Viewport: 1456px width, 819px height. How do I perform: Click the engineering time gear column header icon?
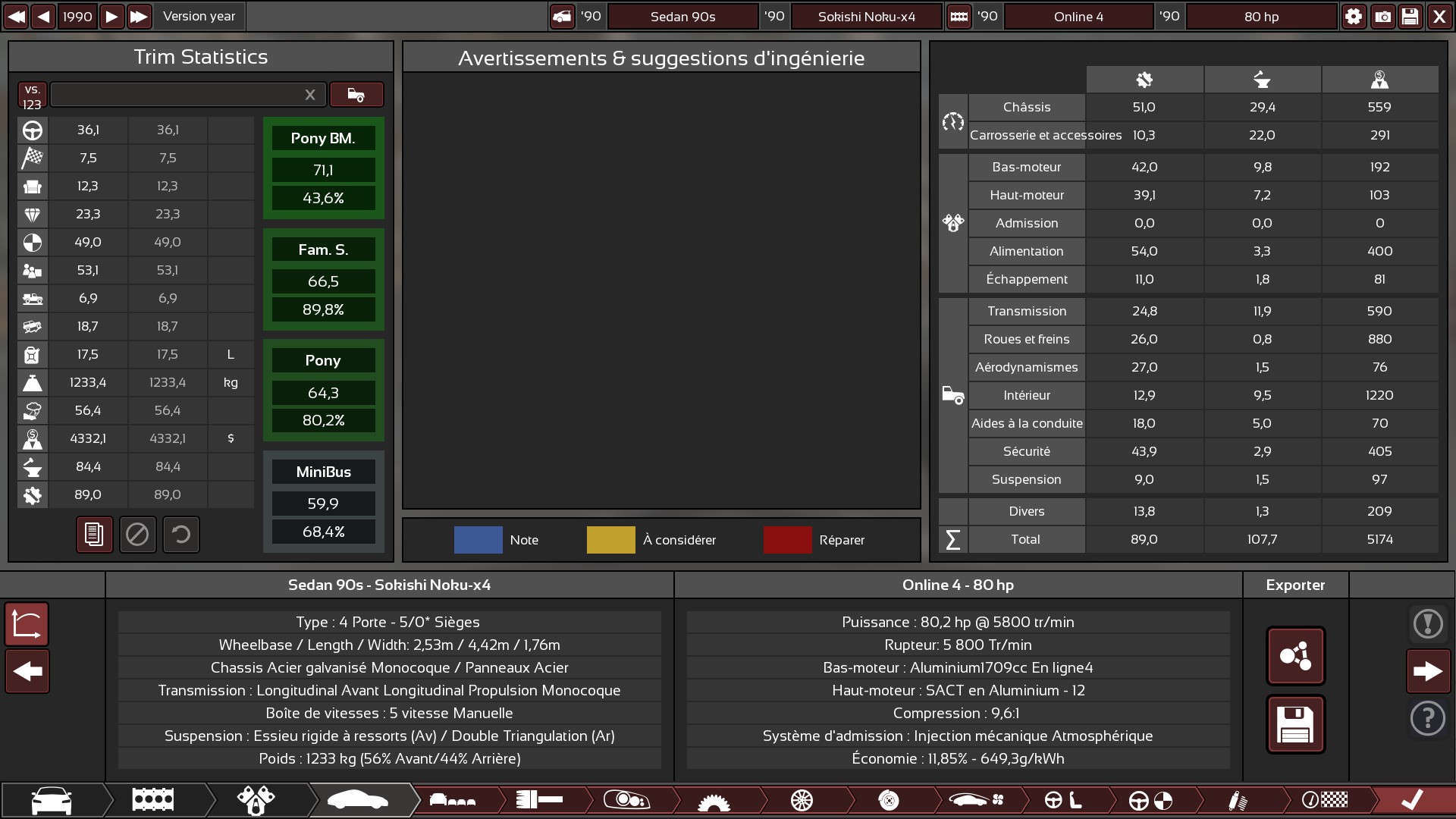[1144, 80]
